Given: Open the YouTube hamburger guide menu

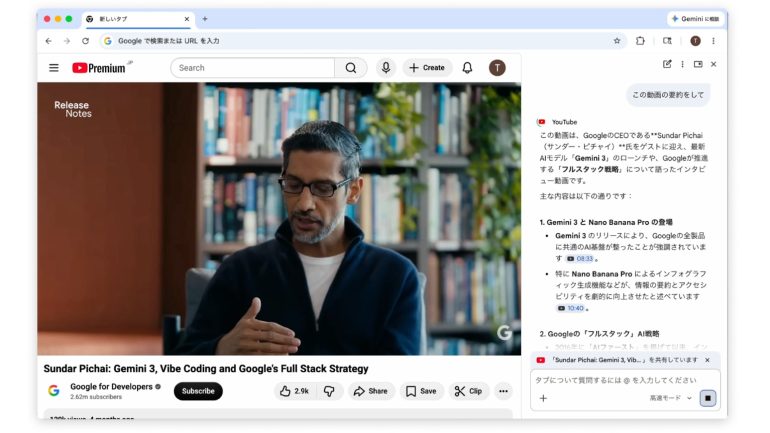Looking at the screenshot, I should pyautogui.click(x=54, y=68).
